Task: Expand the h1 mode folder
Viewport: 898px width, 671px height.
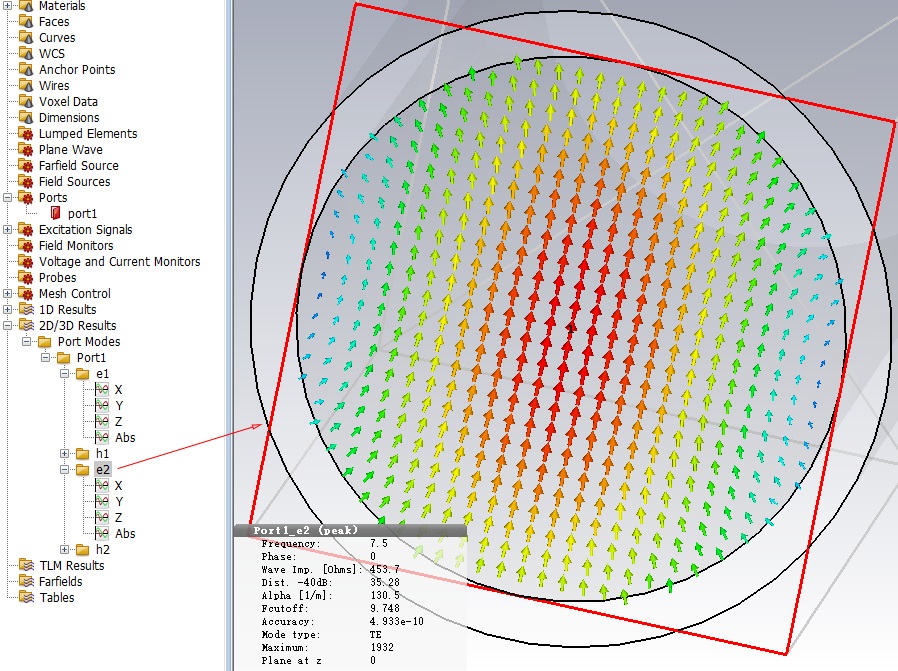Action: coord(64,454)
